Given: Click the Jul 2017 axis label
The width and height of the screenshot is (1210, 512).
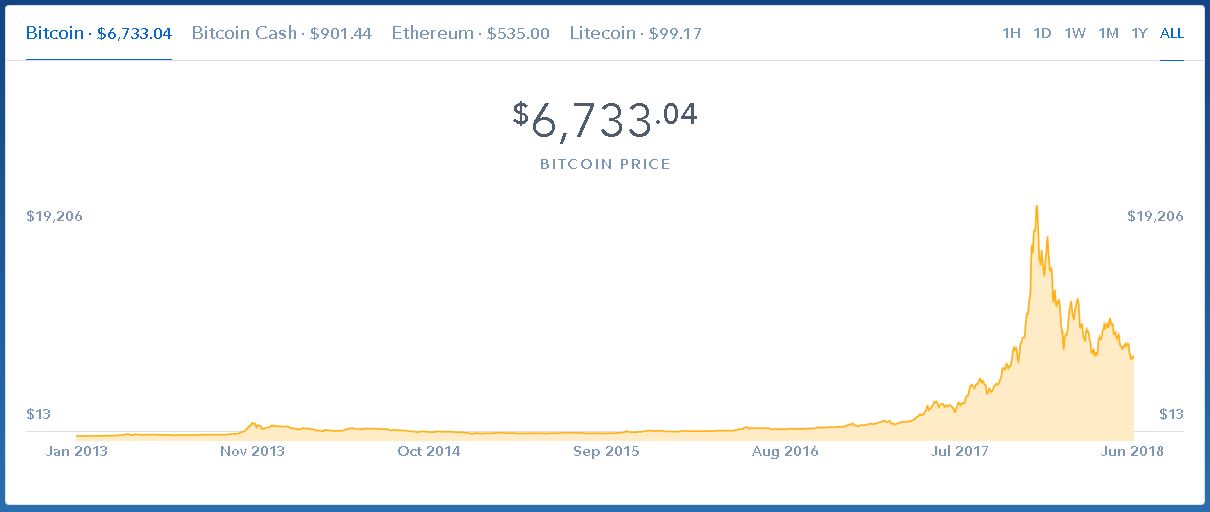Looking at the screenshot, I should pos(959,451).
